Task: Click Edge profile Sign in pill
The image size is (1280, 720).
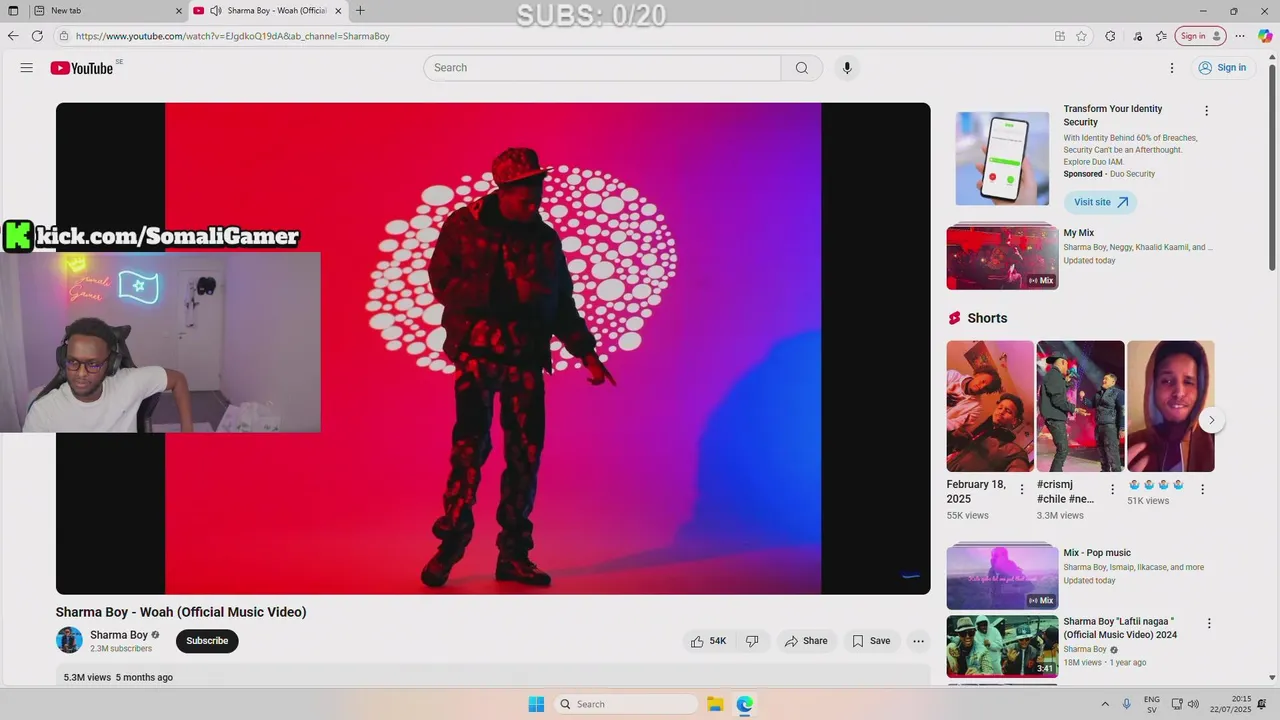Action: tap(1200, 36)
